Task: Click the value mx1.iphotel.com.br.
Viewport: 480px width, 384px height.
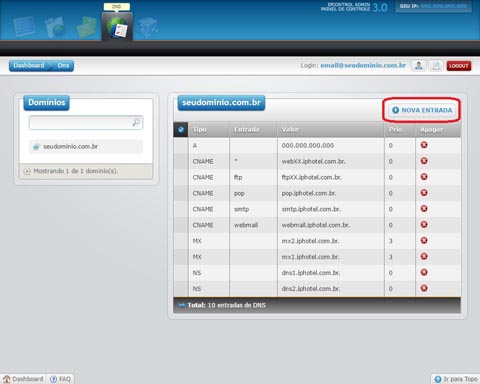Action: pyautogui.click(x=311, y=257)
